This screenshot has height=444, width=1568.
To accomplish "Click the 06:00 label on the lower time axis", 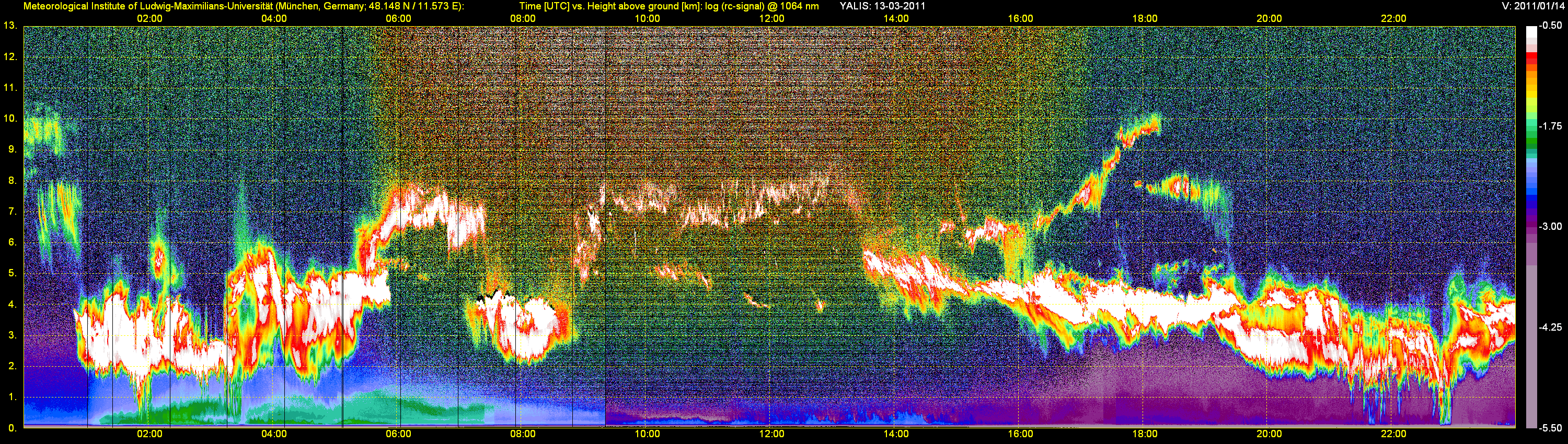I will point(398,434).
